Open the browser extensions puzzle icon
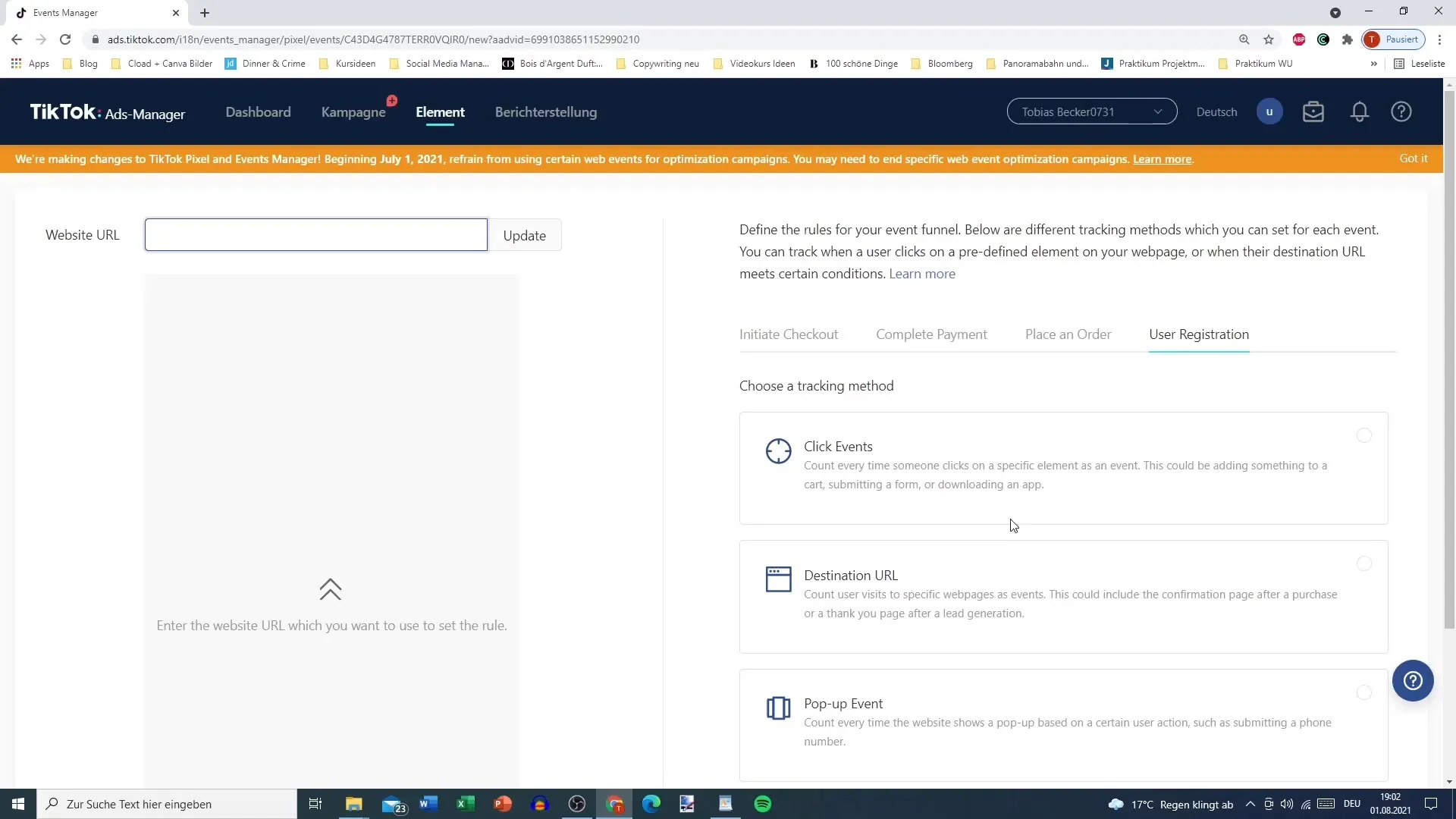This screenshot has height=819, width=1456. [1347, 39]
